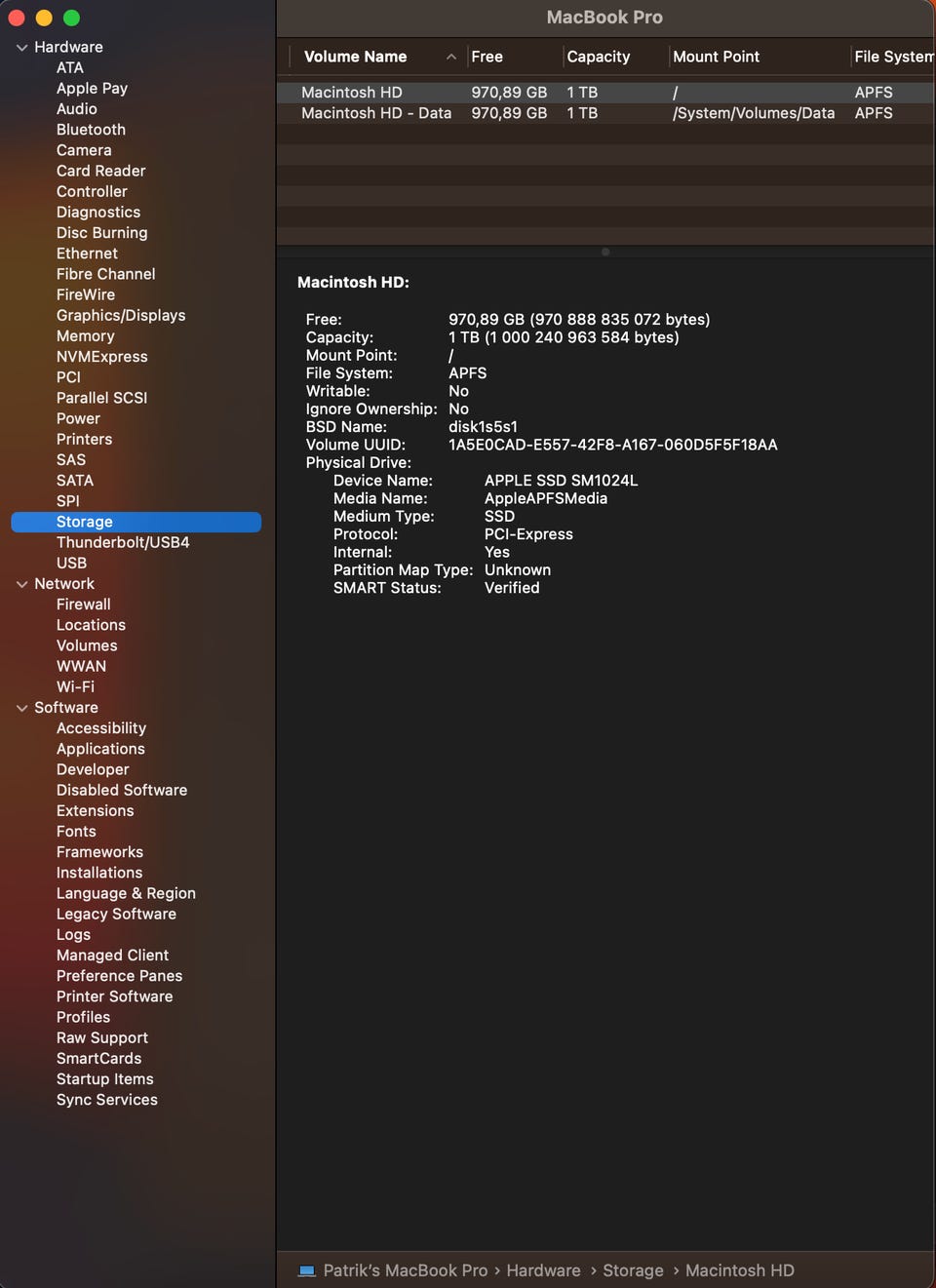Viewport: 936px width, 1288px height.
Task: Collapse the Network section chevron
Action: (x=21, y=584)
